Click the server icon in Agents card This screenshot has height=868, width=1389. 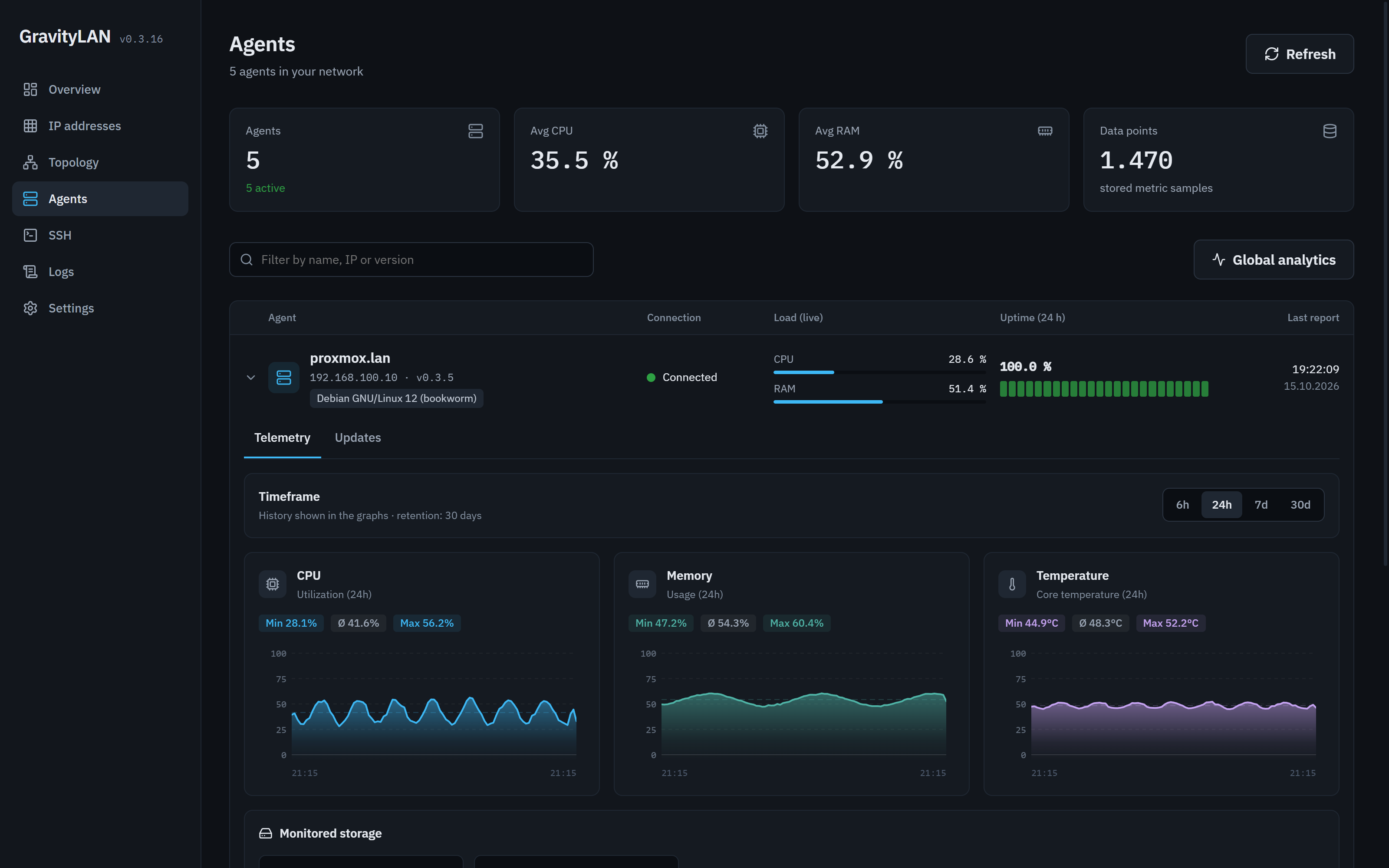(475, 131)
